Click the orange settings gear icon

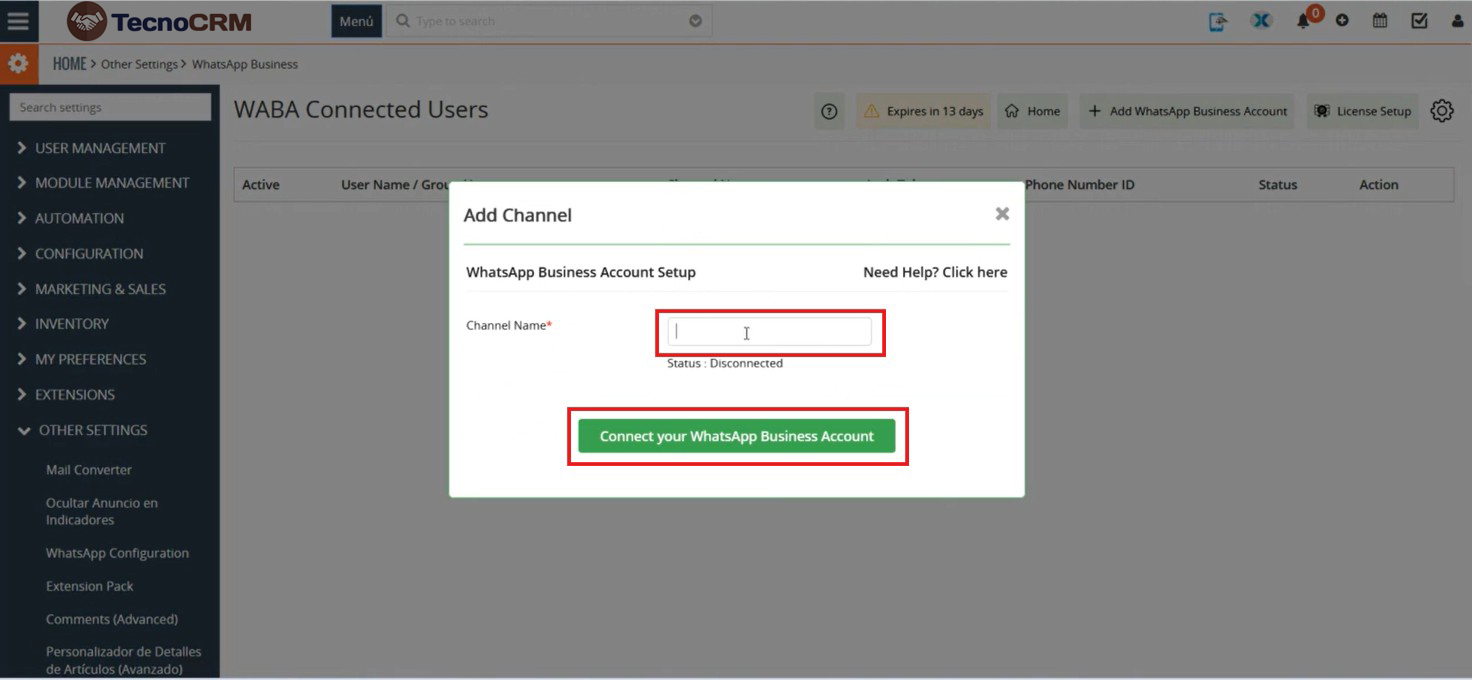coord(18,64)
